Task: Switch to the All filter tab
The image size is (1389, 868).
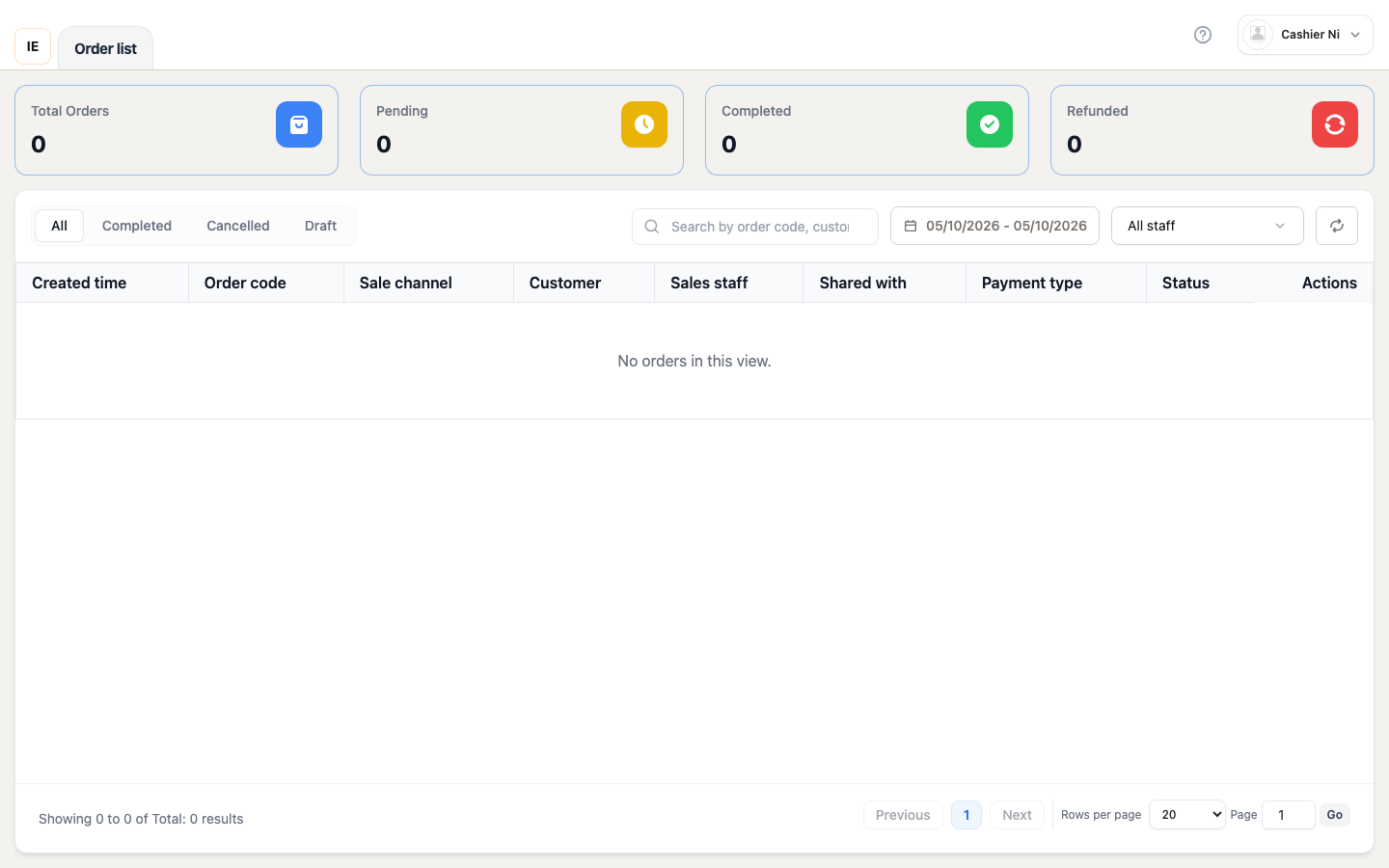Action: pos(59,226)
